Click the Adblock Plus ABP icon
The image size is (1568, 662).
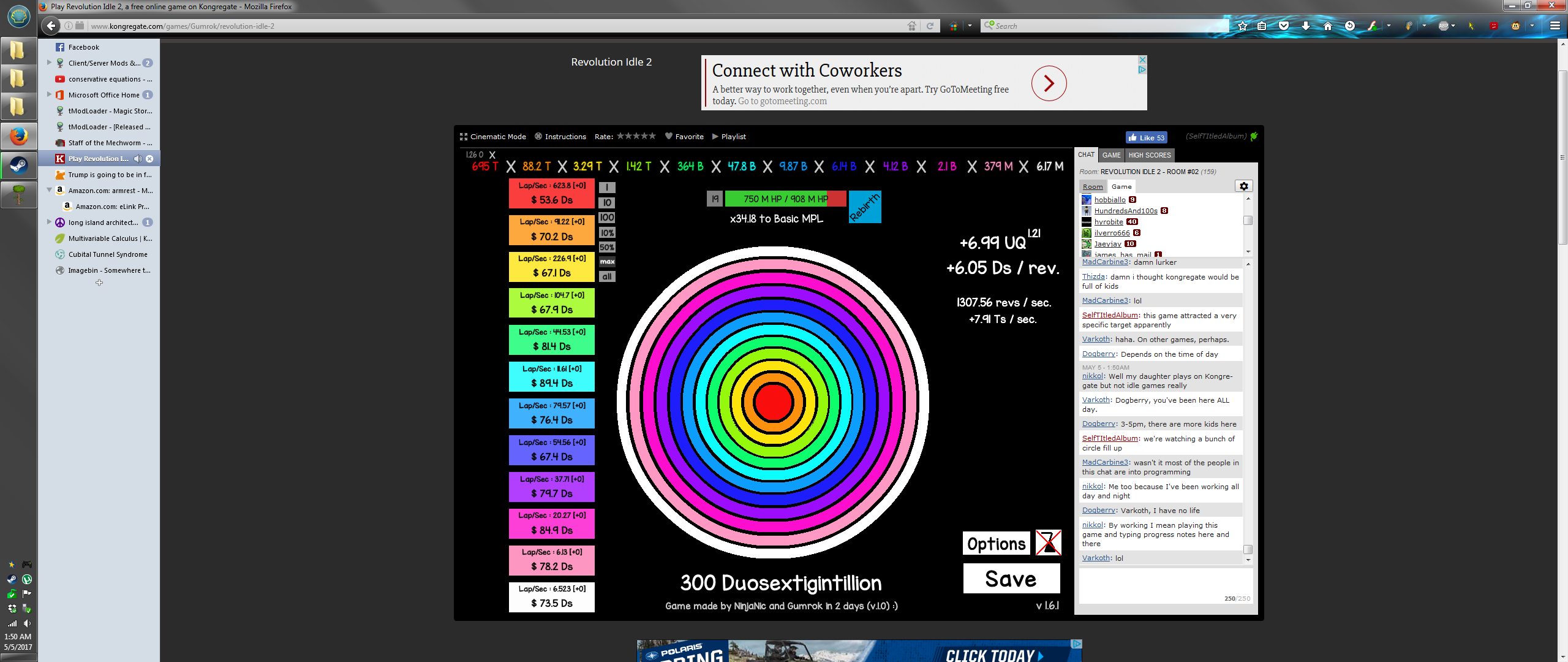(1444, 26)
